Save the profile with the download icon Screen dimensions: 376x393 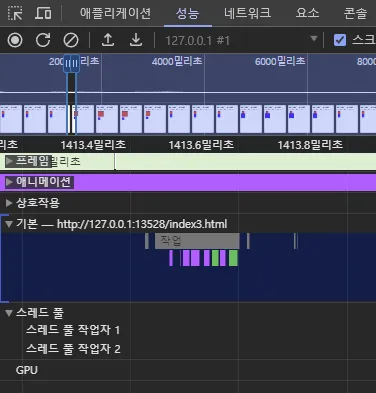pos(136,40)
